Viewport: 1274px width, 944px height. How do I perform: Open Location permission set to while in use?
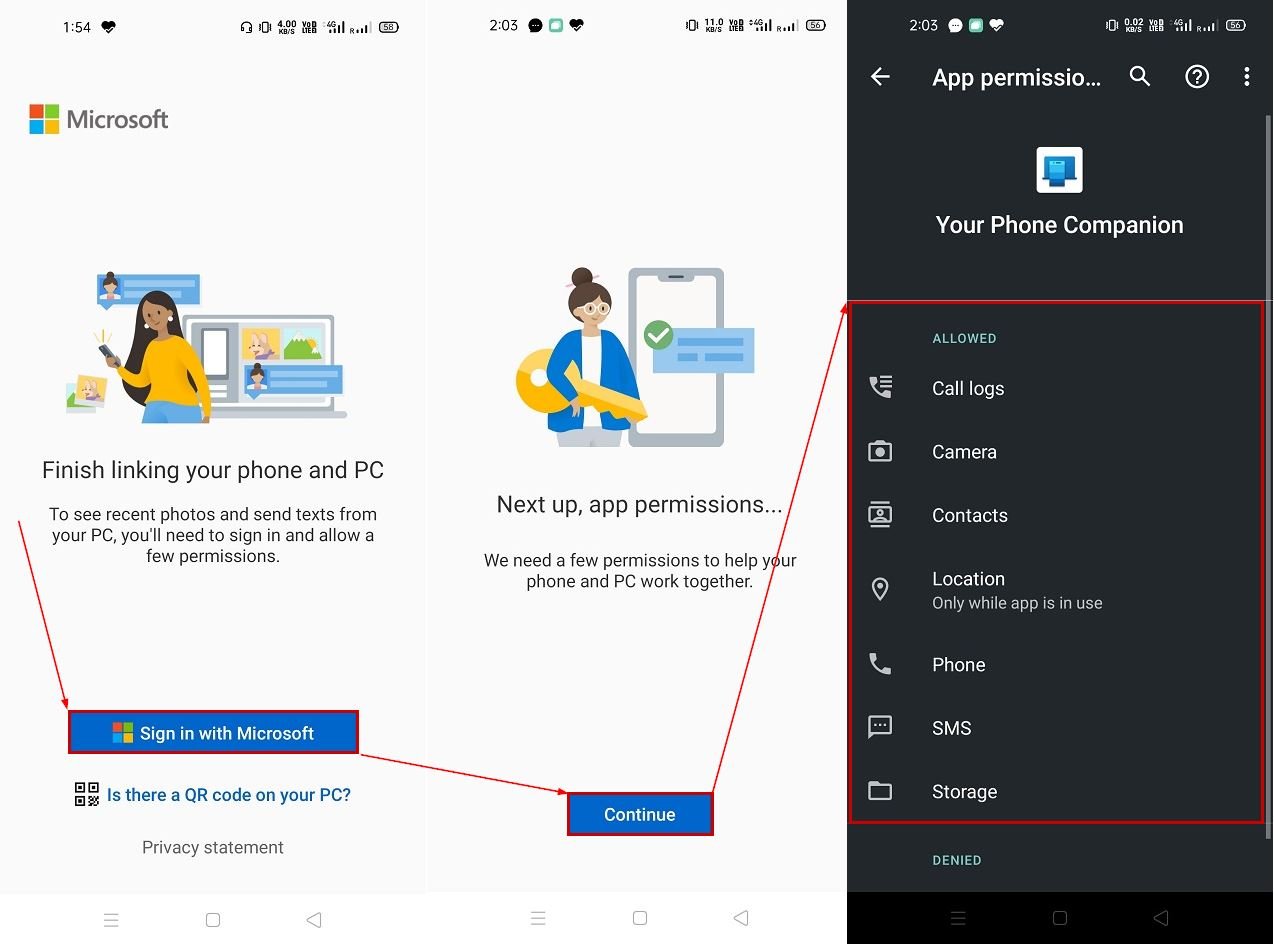[x=1017, y=589]
